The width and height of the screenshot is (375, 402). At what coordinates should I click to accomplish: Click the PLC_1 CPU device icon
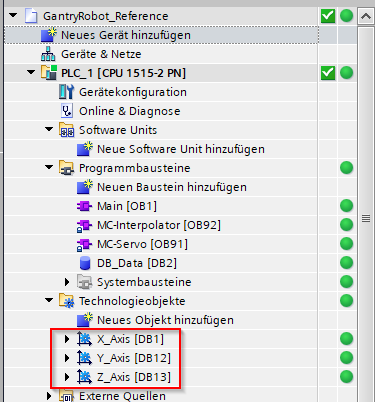click(49, 73)
